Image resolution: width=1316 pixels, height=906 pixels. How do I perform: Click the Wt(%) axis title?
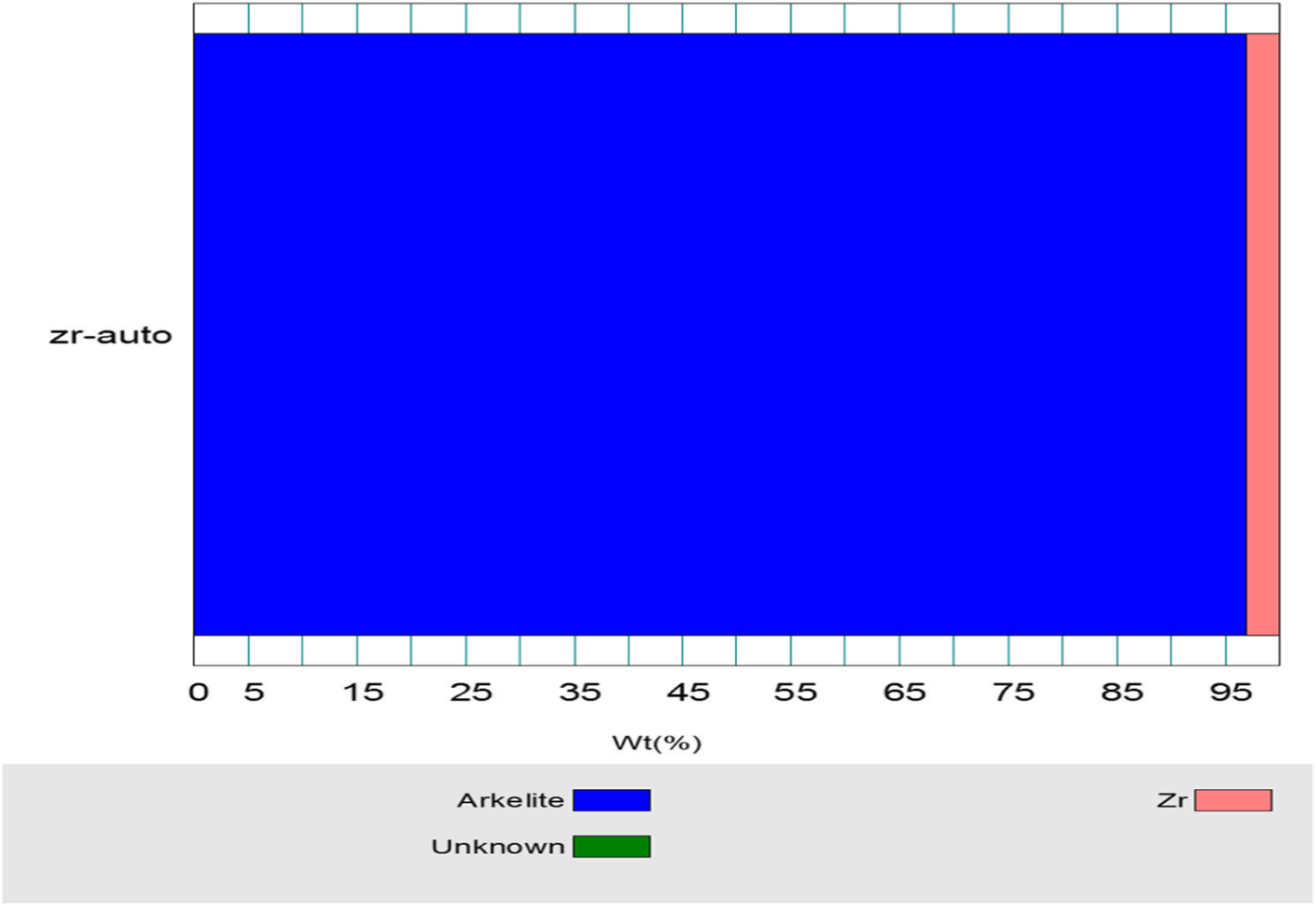click(x=657, y=743)
